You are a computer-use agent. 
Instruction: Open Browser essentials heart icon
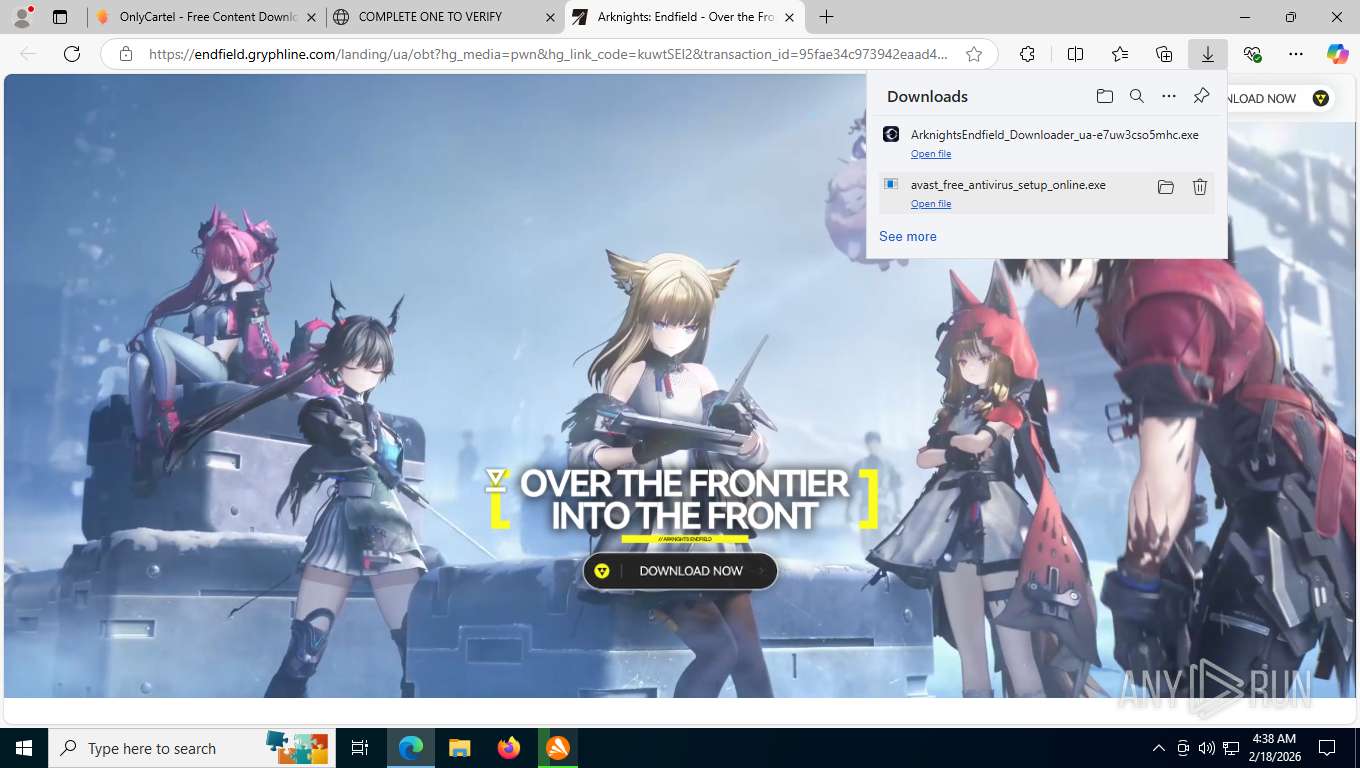(1253, 54)
